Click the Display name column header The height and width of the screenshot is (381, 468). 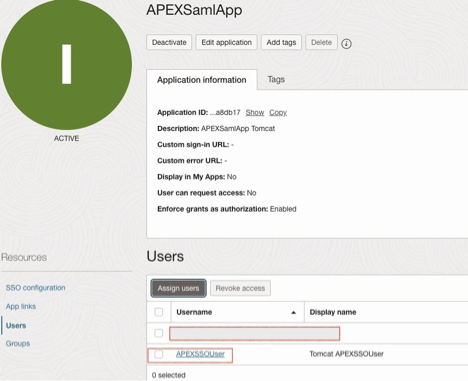(333, 312)
